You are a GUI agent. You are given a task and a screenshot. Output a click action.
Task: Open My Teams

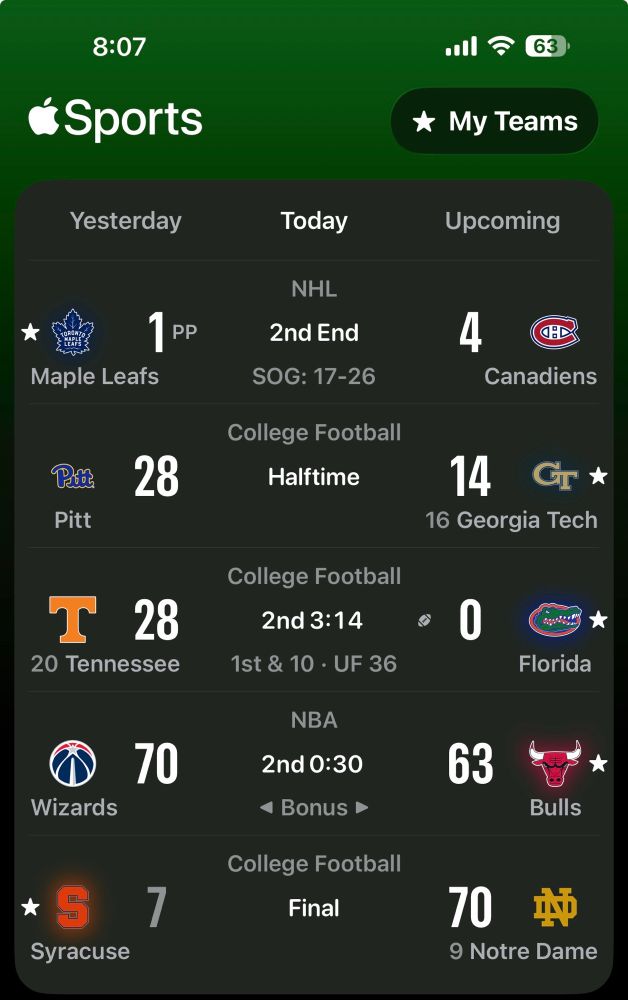[494, 120]
